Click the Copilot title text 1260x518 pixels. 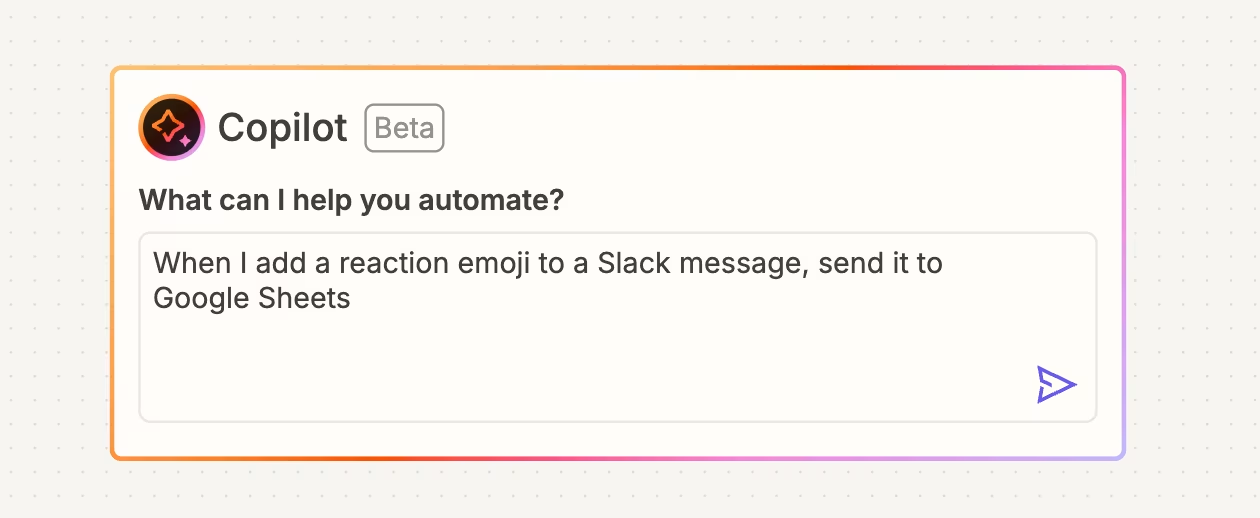coord(283,128)
